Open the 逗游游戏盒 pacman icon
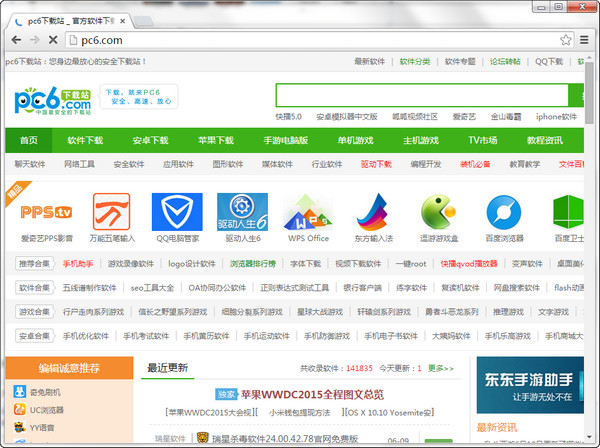The height and width of the screenshot is (448, 600). click(x=439, y=212)
